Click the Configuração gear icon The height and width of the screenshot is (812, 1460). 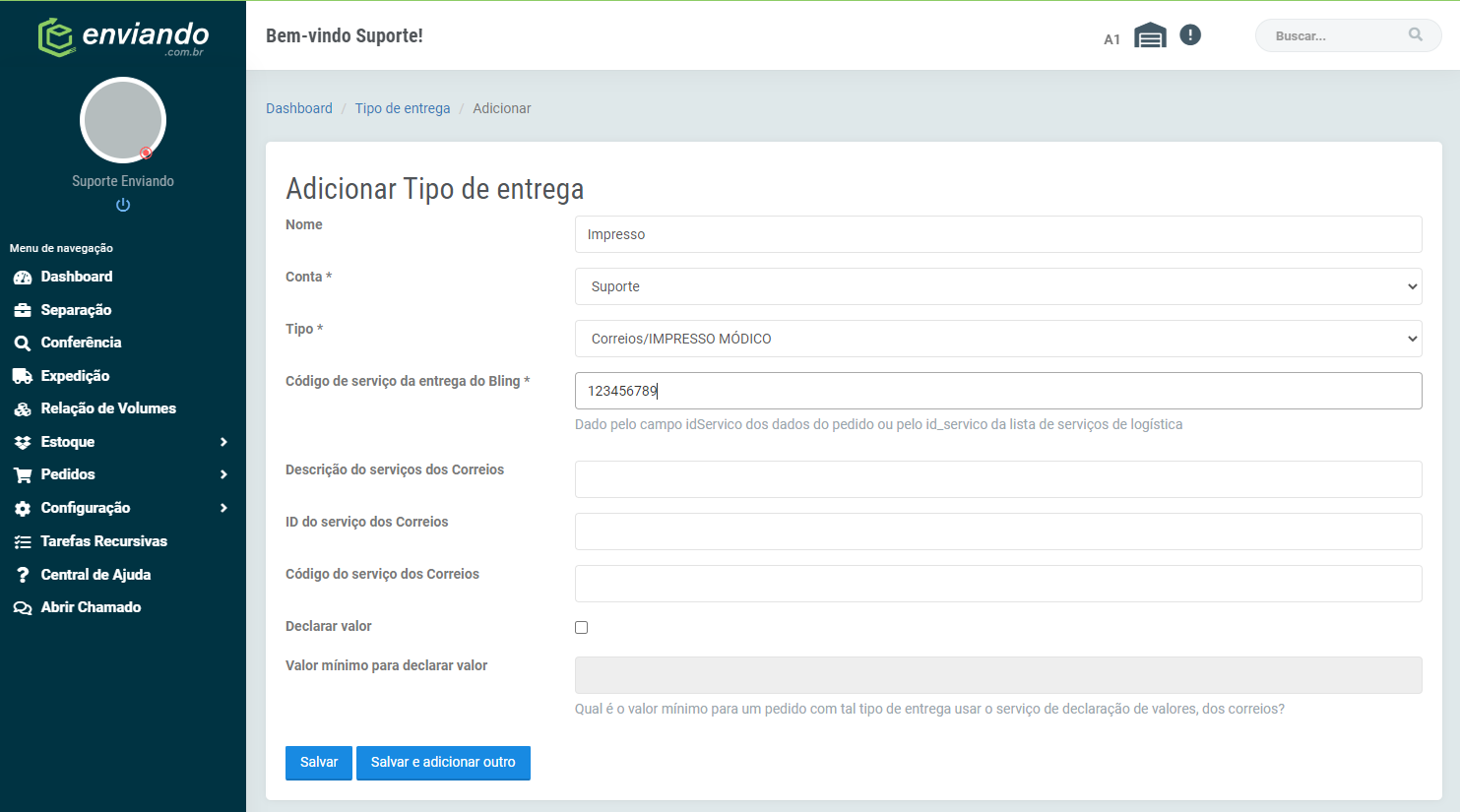point(23,509)
